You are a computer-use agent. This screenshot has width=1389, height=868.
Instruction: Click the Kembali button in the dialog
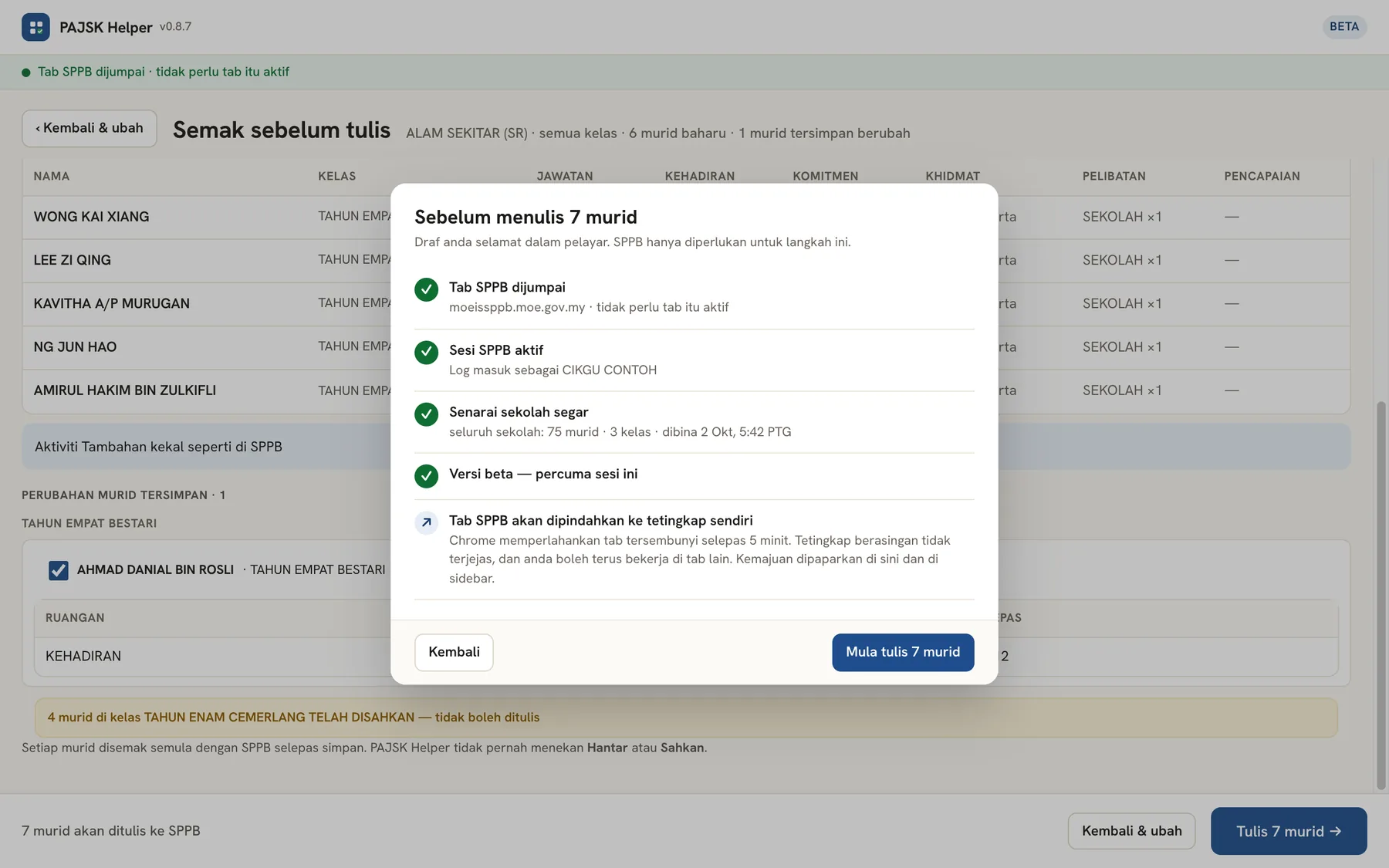point(454,652)
